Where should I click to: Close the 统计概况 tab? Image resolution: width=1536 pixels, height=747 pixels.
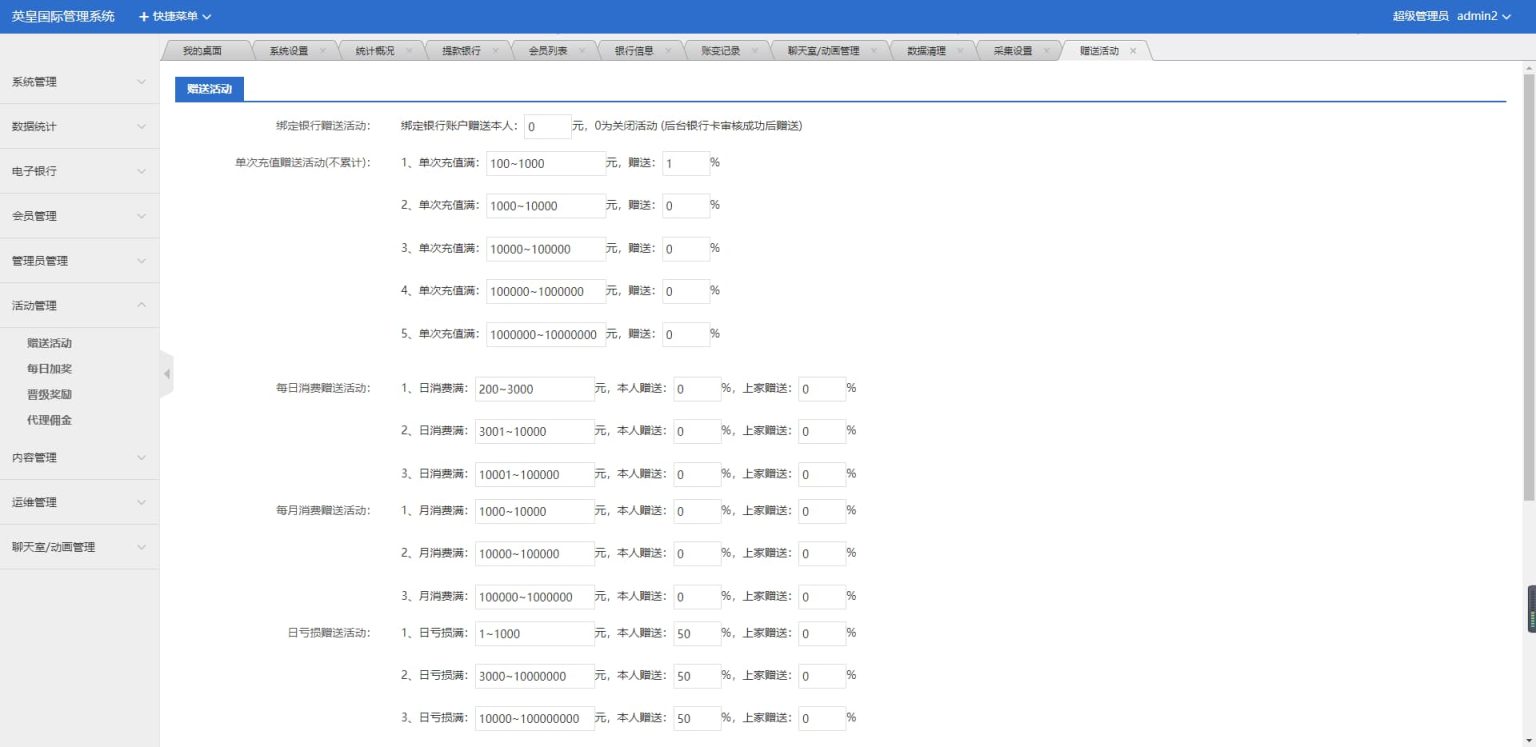point(408,51)
